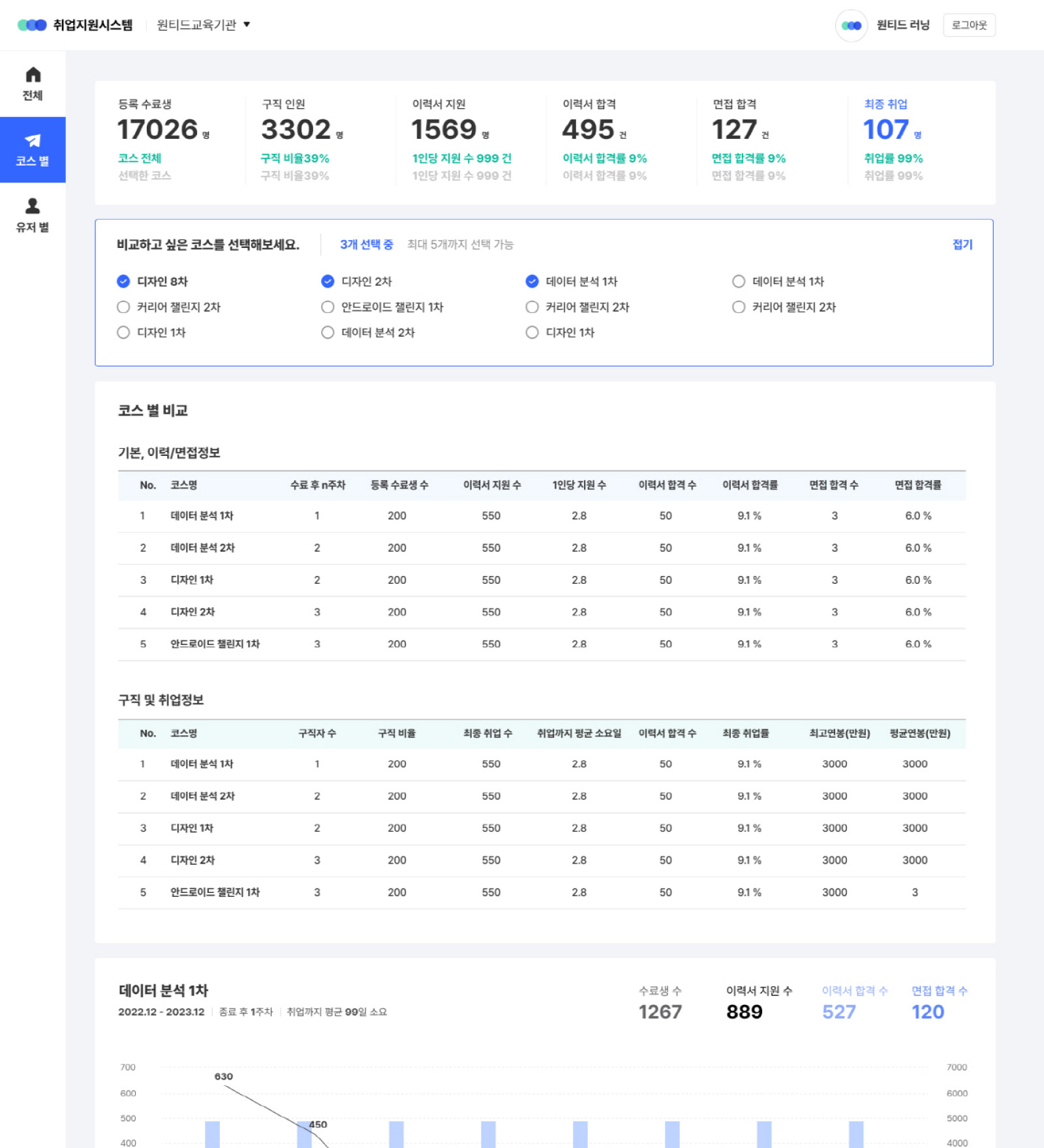
Task: Select 데이터 분석 2차 row in 기본, 이력/면접정보 table
Action: 542,548
